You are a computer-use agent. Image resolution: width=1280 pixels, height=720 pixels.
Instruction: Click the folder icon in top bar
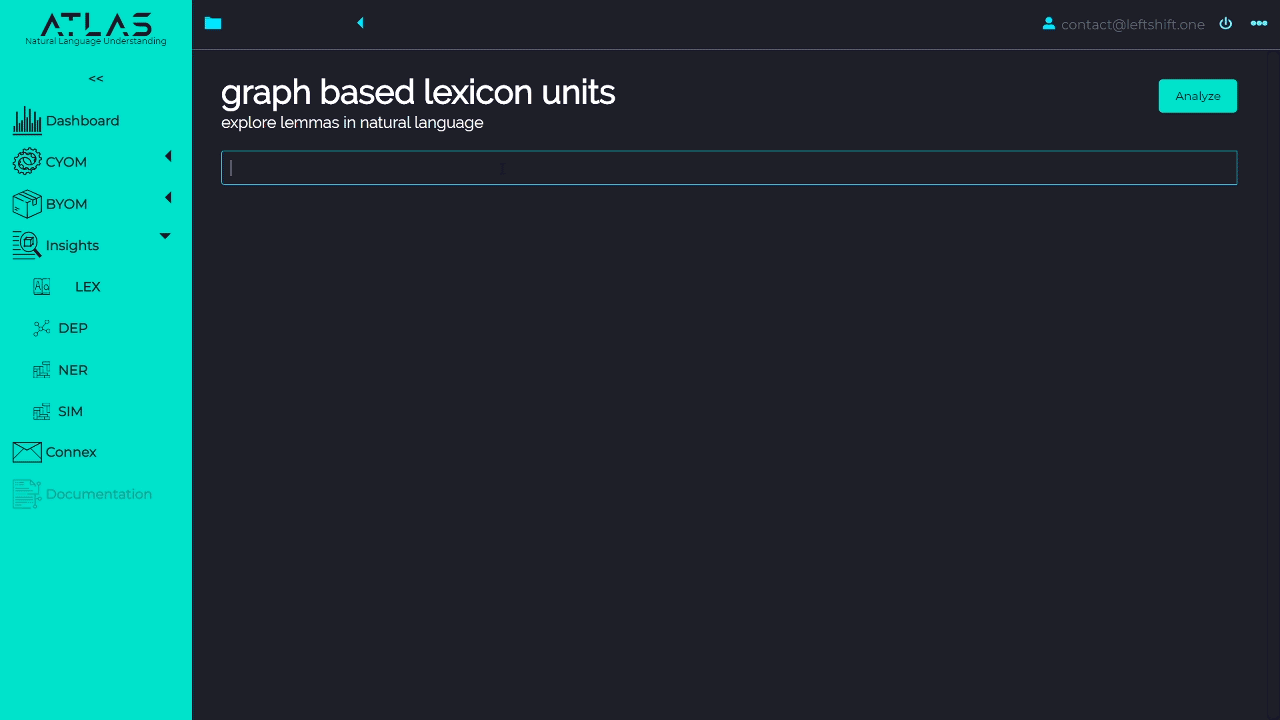click(213, 23)
